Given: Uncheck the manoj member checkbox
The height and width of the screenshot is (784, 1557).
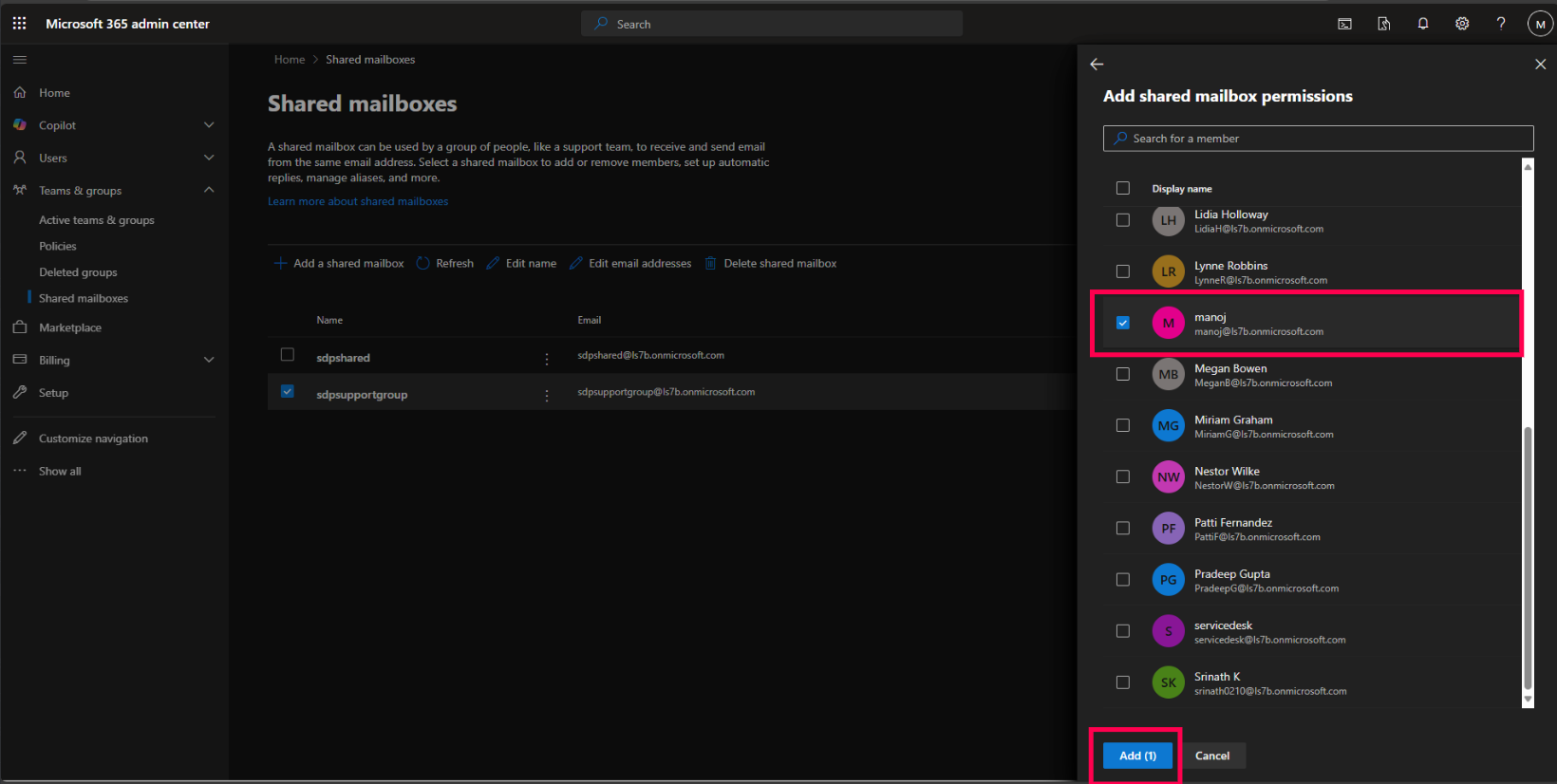Looking at the screenshot, I should coord(1123,323).
